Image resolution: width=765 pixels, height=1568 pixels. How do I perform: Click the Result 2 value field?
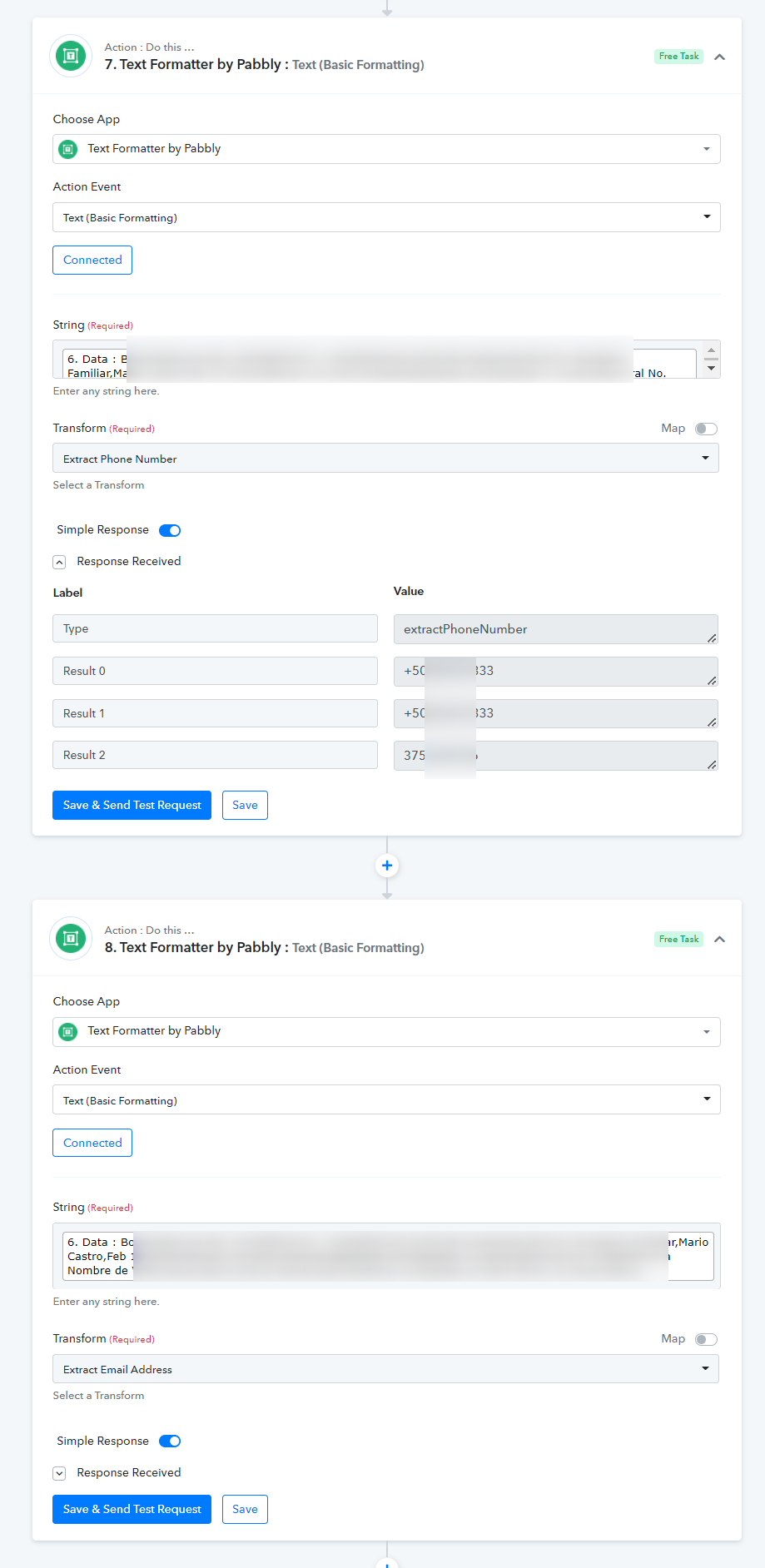pos(555,756)
